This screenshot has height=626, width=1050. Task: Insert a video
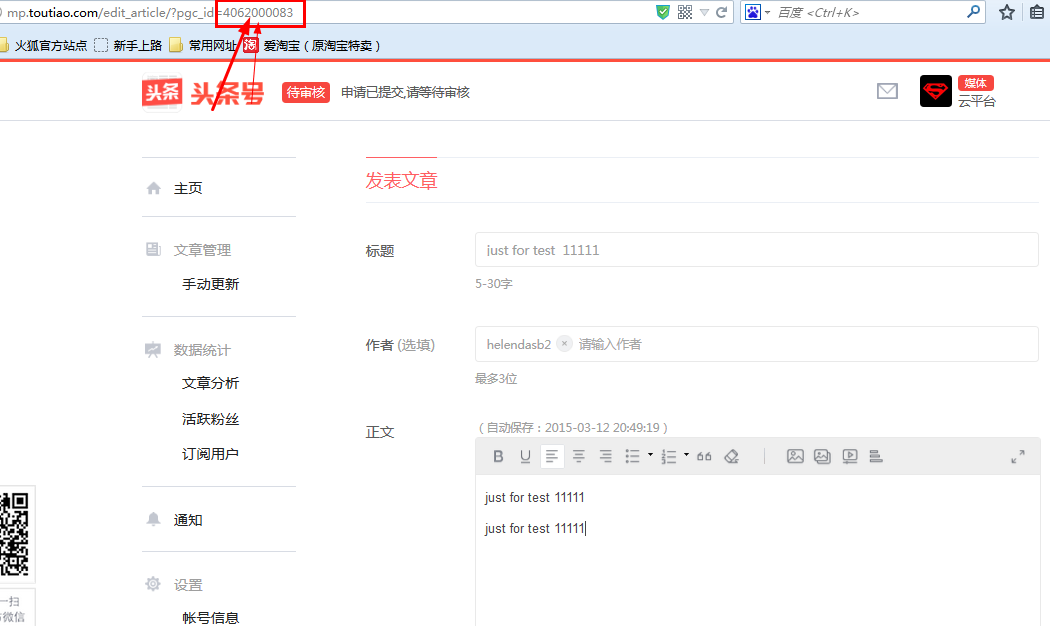[850, 457]
